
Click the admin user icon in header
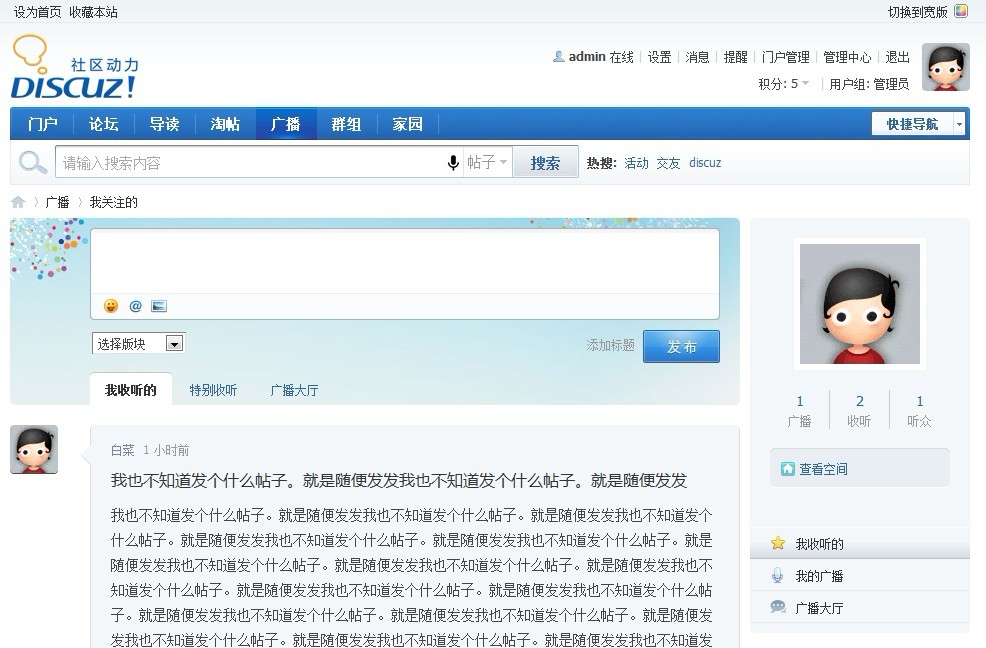coord(558,57)
